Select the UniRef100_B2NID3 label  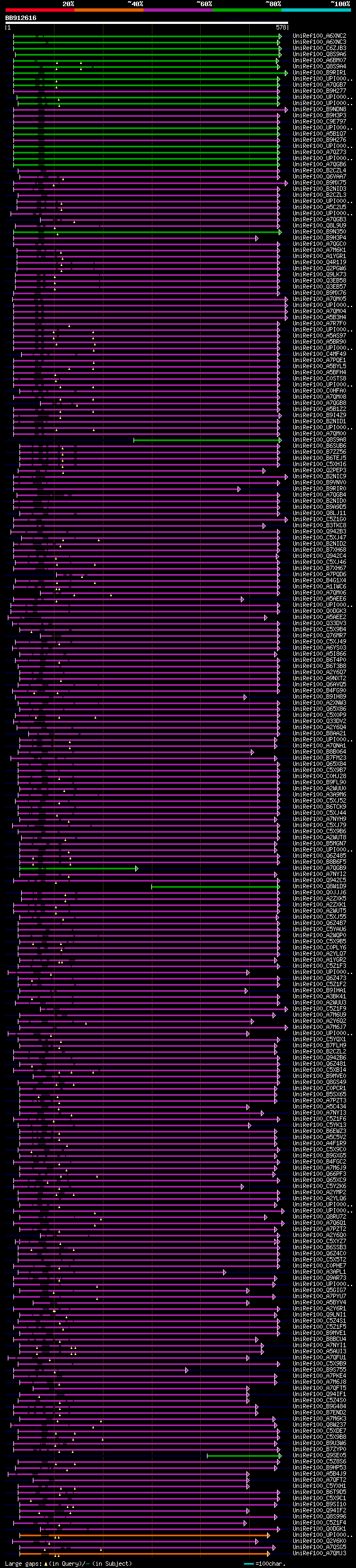click(x=319, y=189)
